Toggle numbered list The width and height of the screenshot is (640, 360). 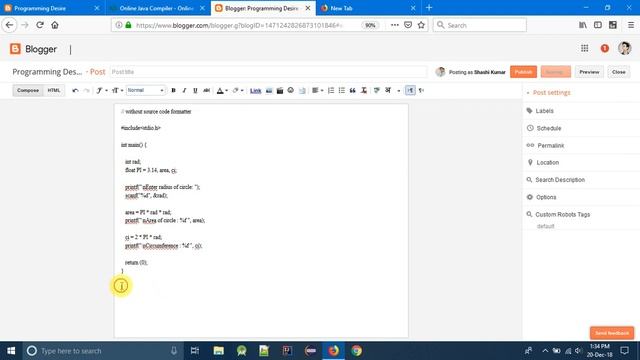(x=331, y=91)
